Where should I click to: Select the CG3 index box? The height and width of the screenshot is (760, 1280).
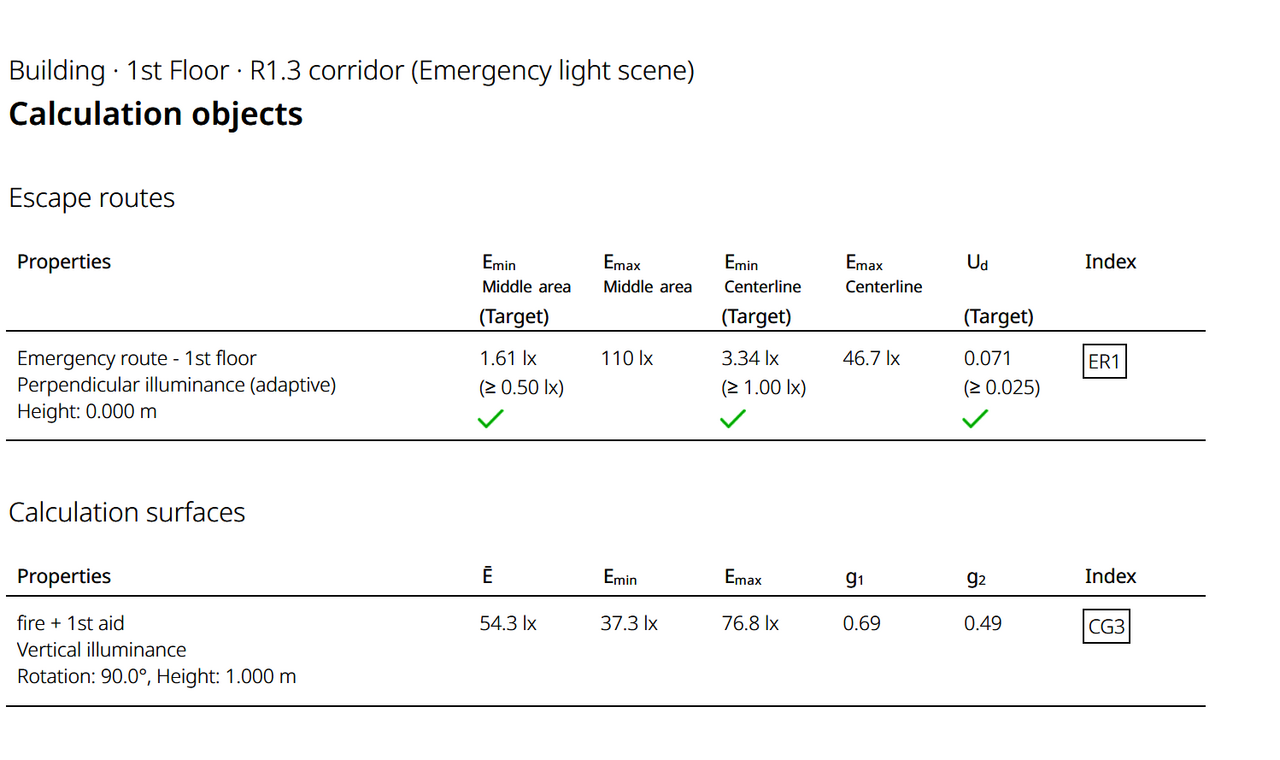(1106, 627)
